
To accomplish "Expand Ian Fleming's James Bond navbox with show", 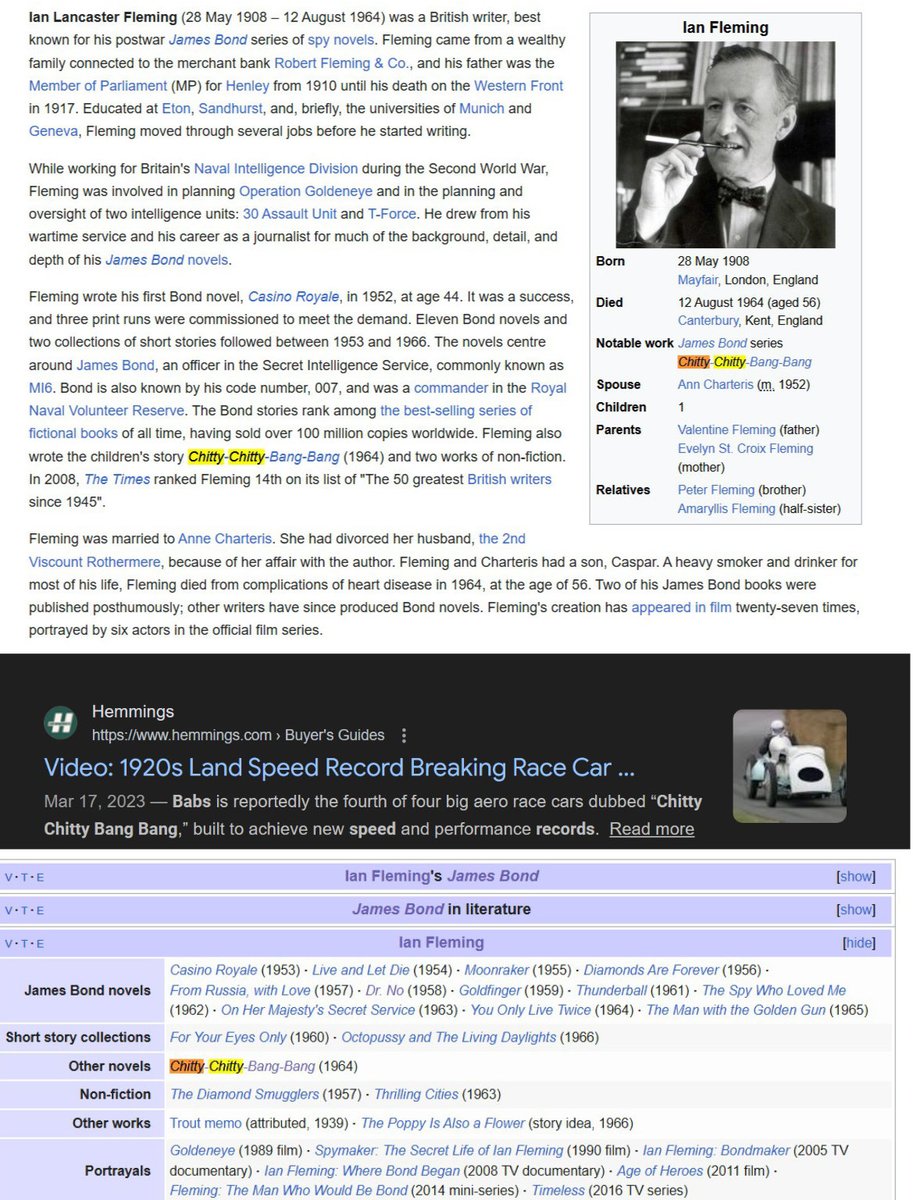I will point(855,876).
